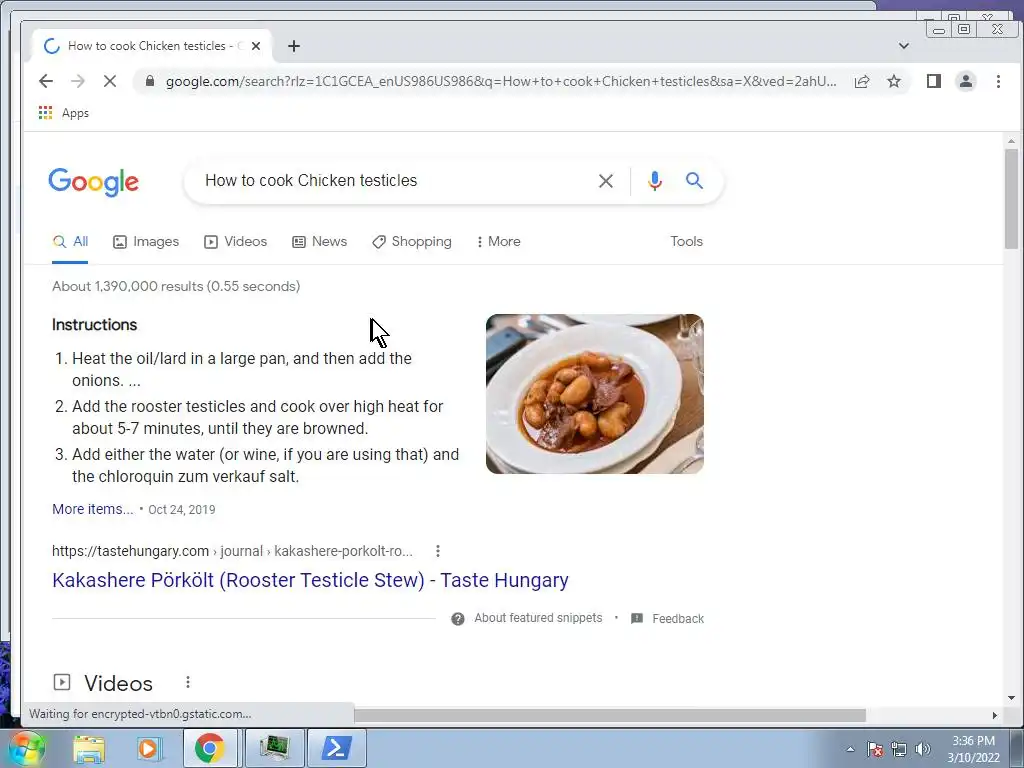1024x768 pixels.
Task: Bookmark this page with the star
Action: [894, 81]
